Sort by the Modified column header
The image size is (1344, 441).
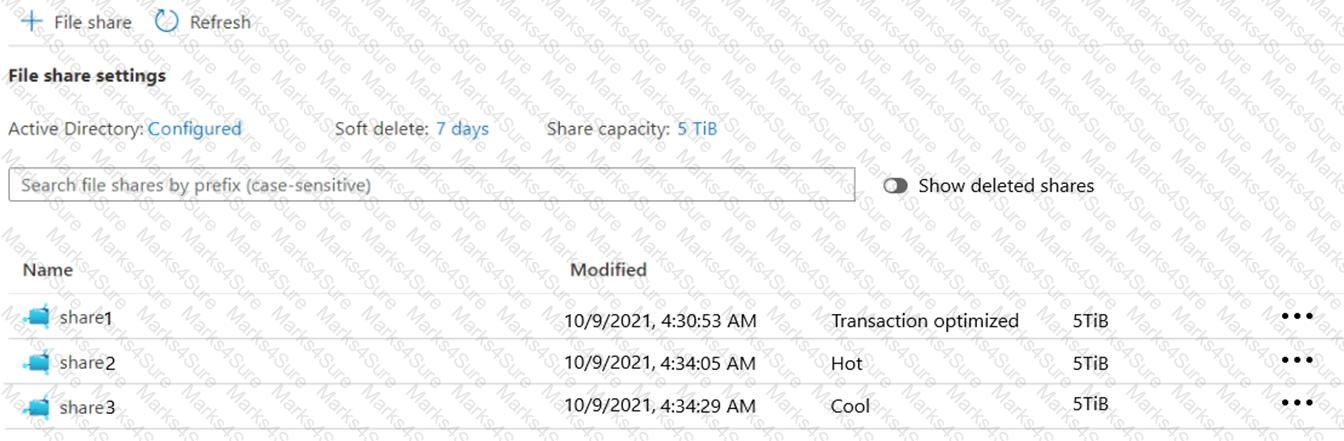[608, 269]
